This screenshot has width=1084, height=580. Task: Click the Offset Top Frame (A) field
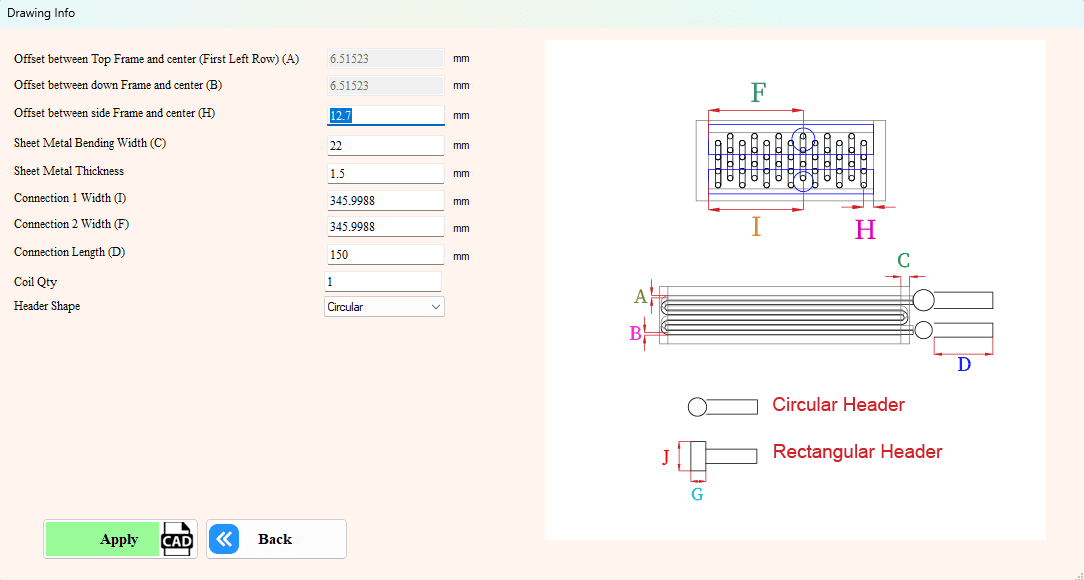point(386,59)
